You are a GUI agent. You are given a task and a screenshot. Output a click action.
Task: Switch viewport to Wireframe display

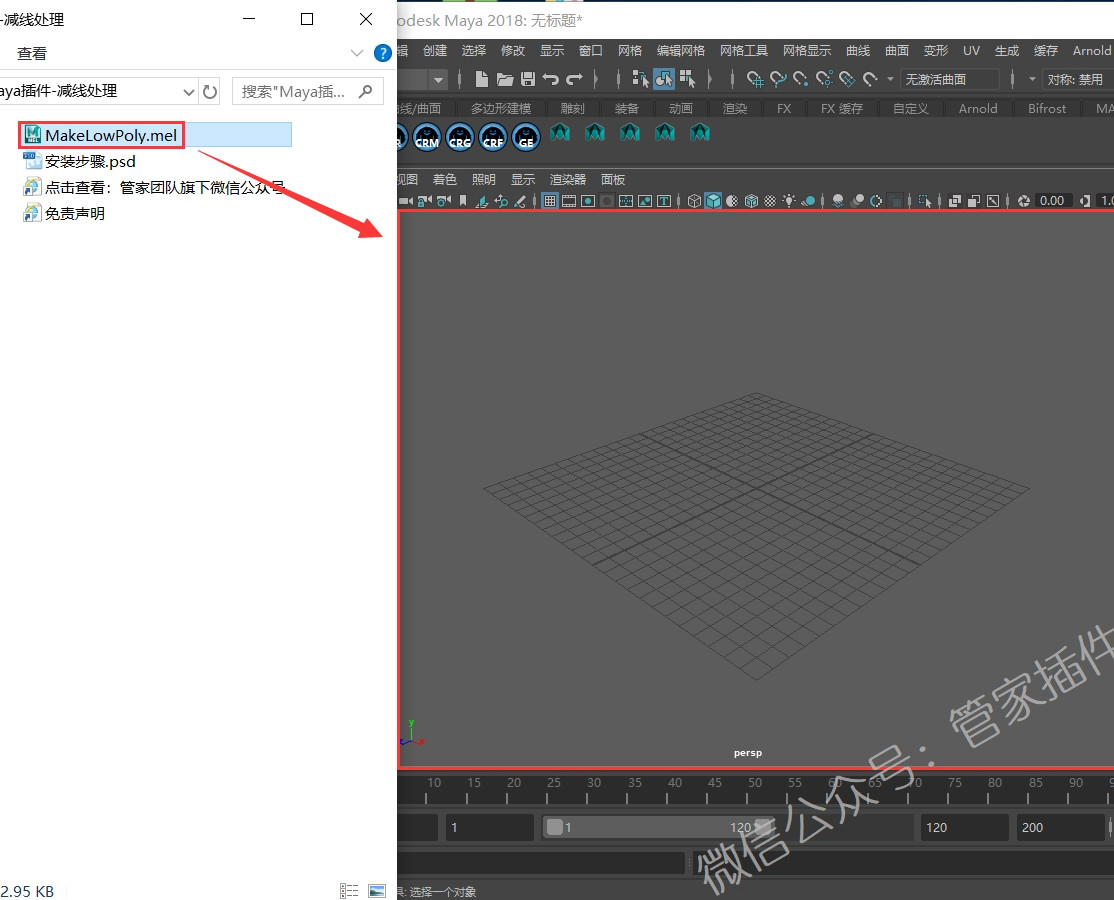[694, 201]
